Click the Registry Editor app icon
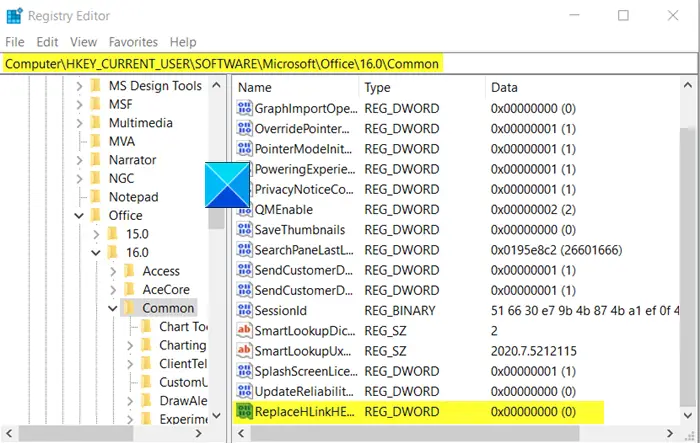This screenshot has height=443, width=700. [14, 16]
